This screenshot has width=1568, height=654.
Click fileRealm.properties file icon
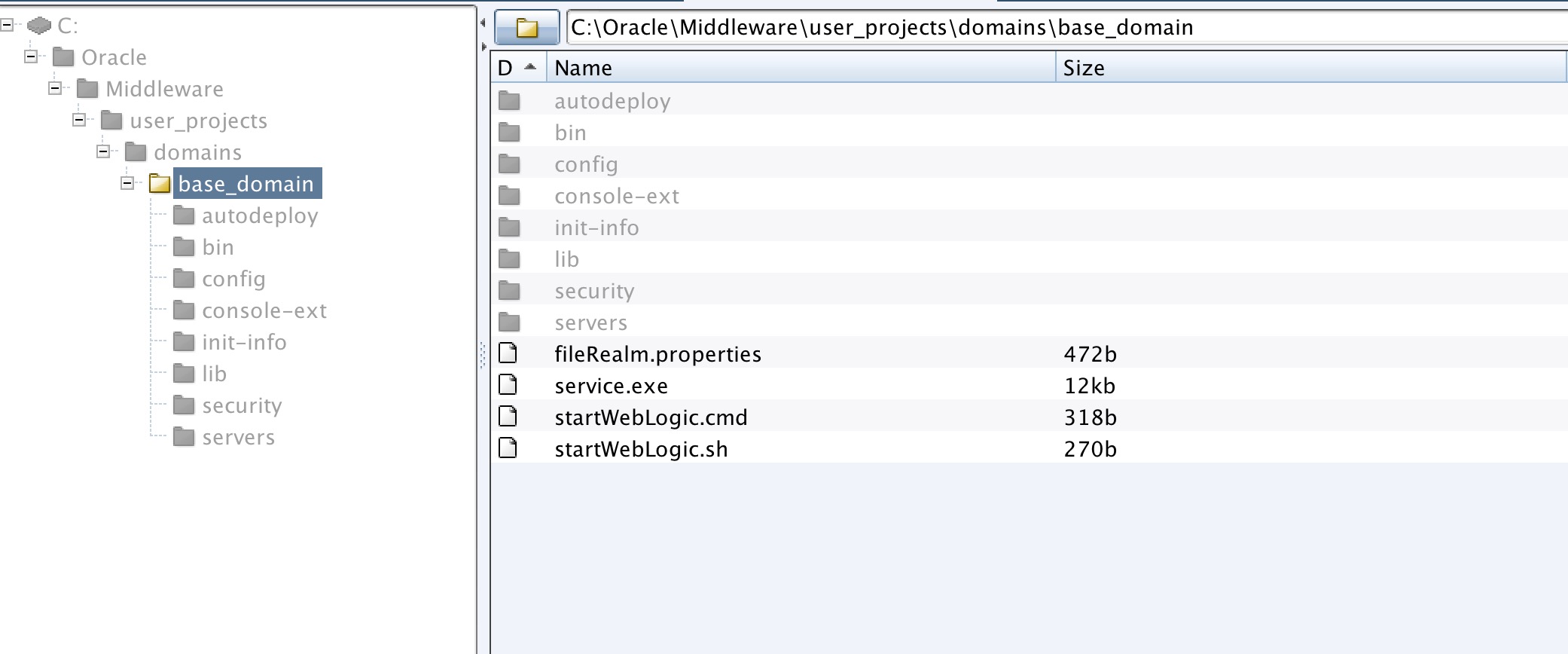(x=508, y=353)
